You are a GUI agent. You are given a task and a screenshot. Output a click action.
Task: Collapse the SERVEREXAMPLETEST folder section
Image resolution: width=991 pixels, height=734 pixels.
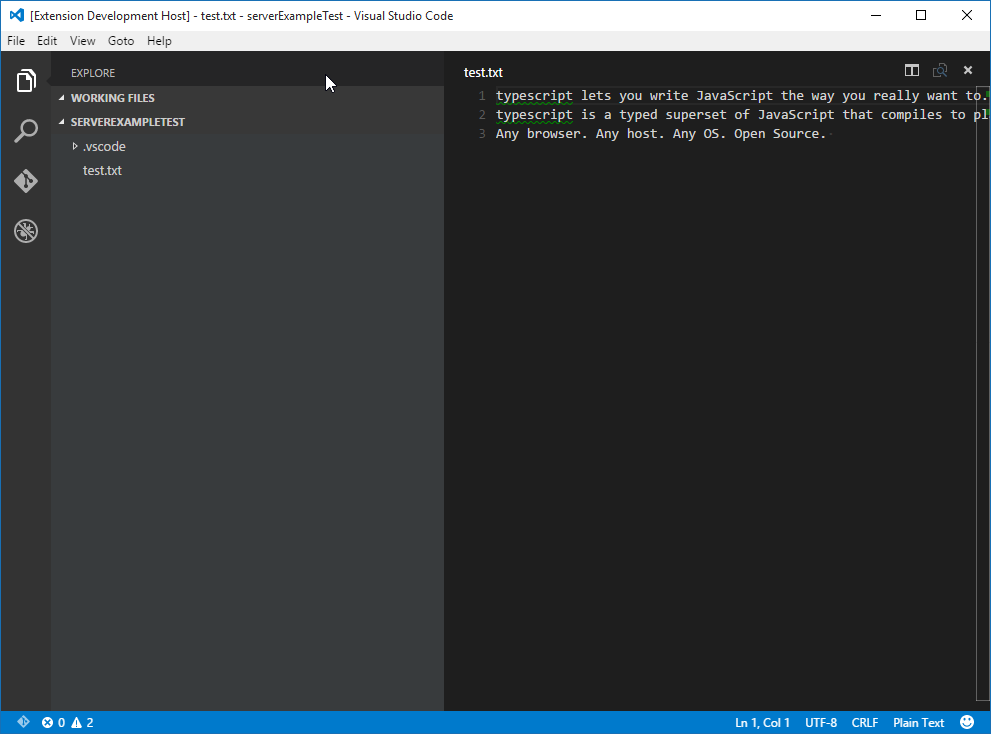(x=127, y=122)
